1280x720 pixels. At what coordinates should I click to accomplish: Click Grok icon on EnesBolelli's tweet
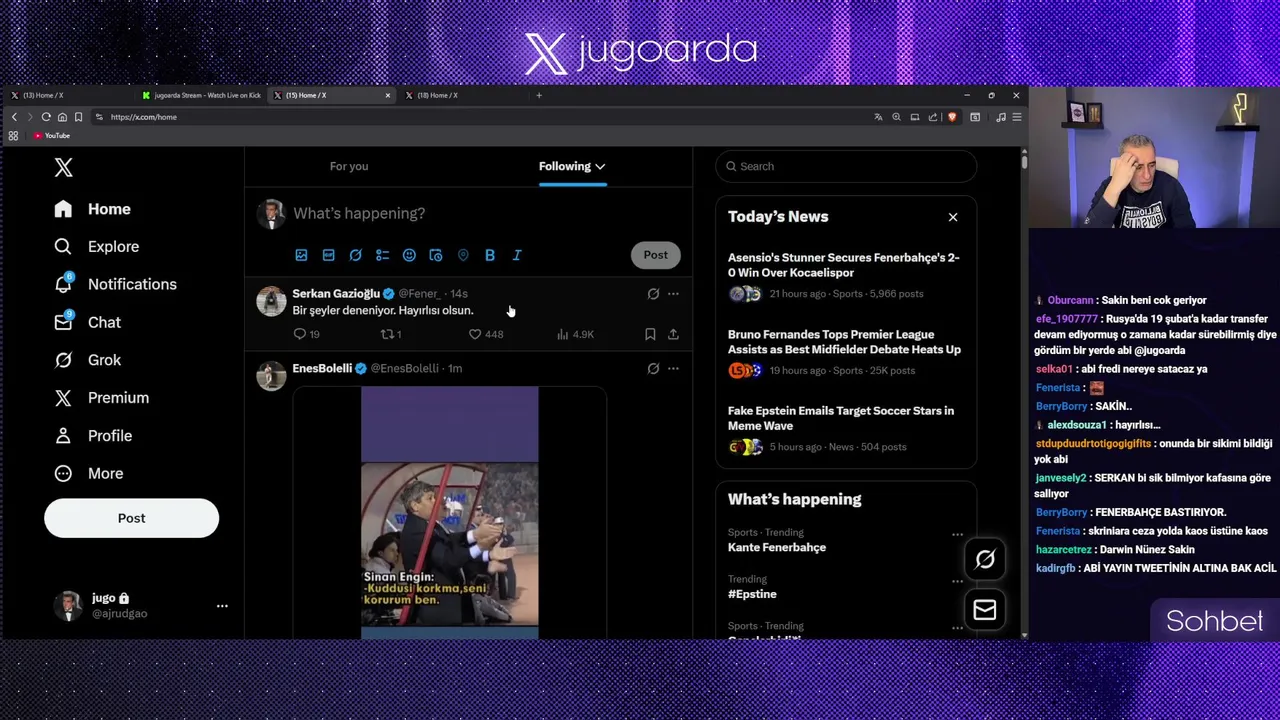pos(653,369)
